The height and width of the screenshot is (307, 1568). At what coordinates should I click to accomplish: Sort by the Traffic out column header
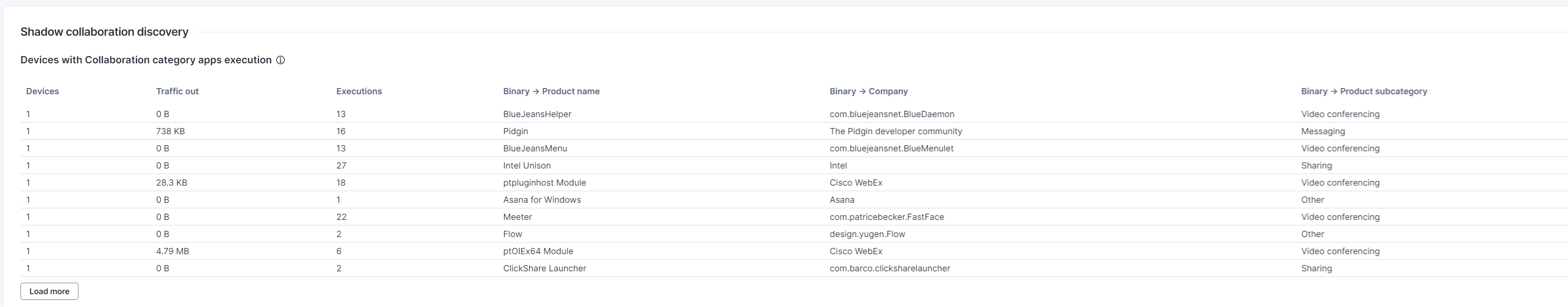[177, 91]
